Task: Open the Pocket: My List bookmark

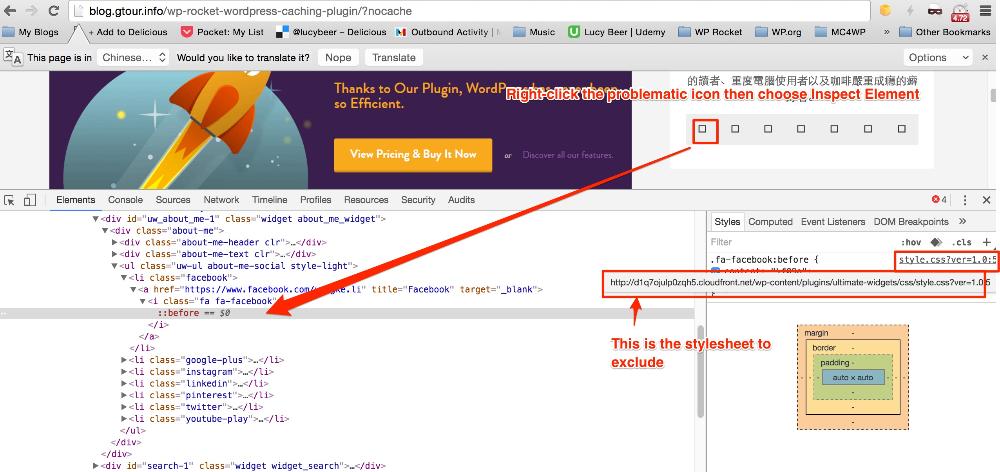Action: point(223,32)
